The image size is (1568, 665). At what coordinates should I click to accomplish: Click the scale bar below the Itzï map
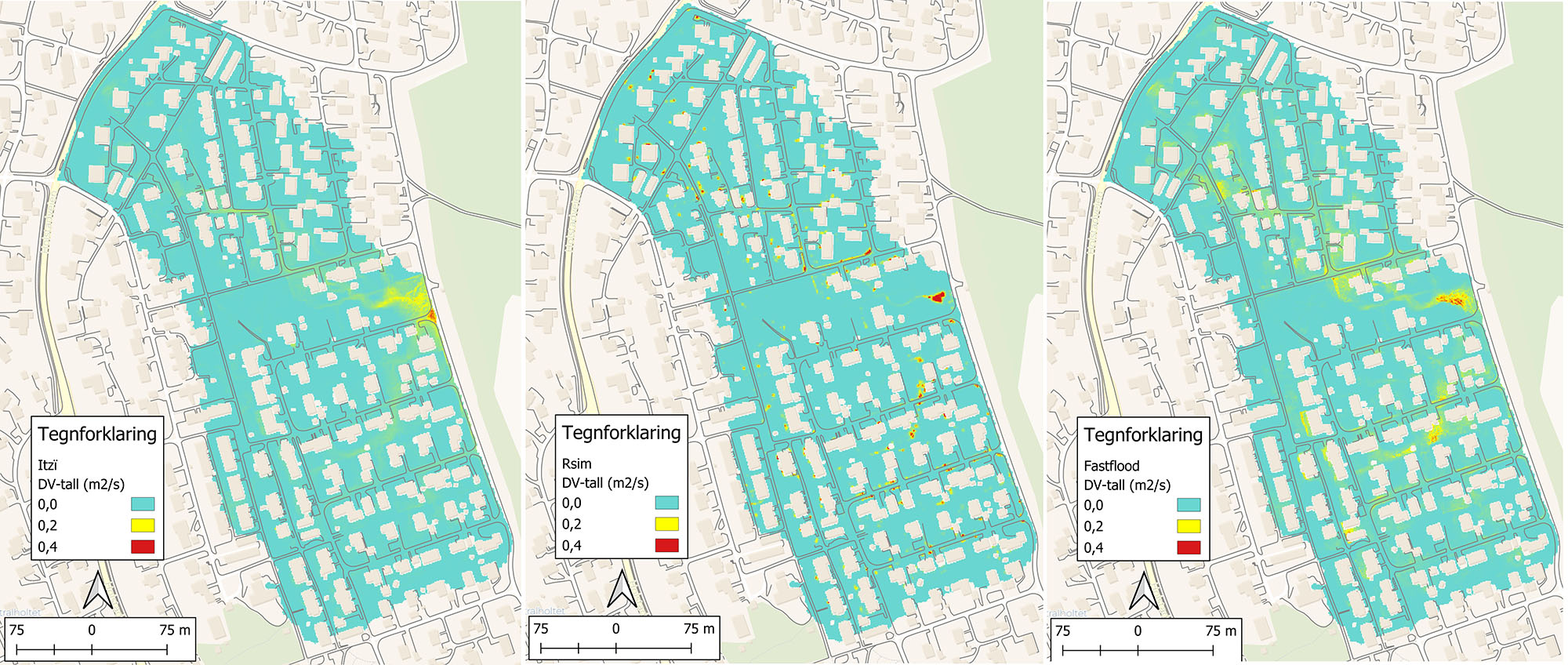pyautogui.click(x=92, y=649)
